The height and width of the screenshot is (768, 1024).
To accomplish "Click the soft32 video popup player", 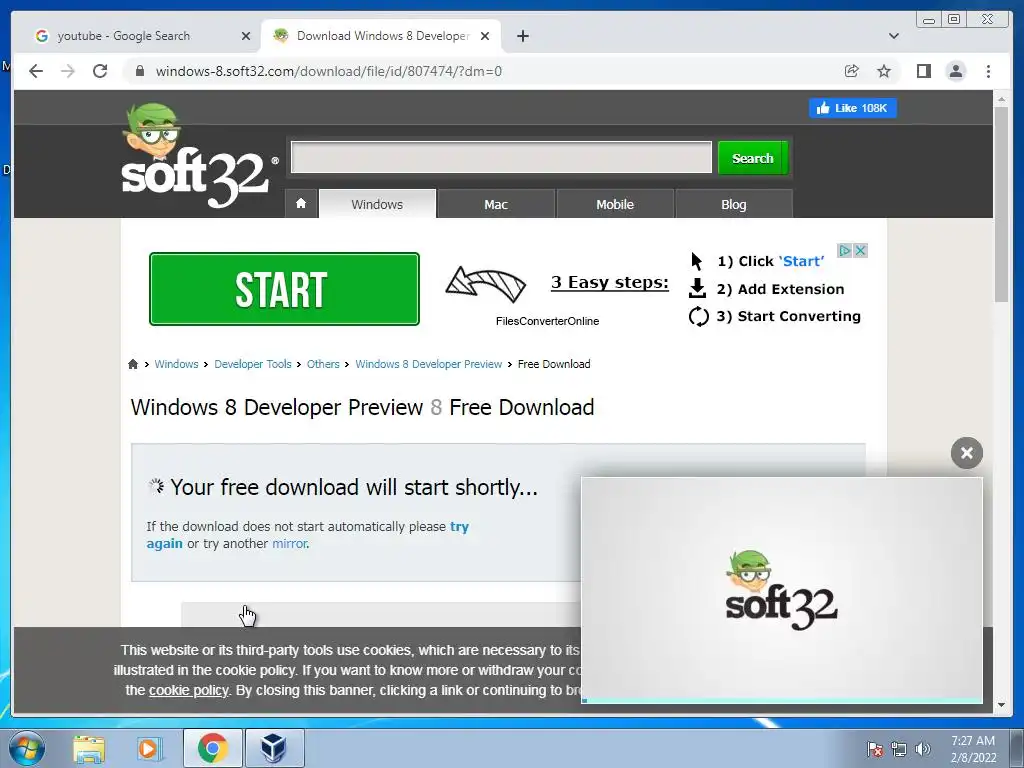I will click(782, 590).
